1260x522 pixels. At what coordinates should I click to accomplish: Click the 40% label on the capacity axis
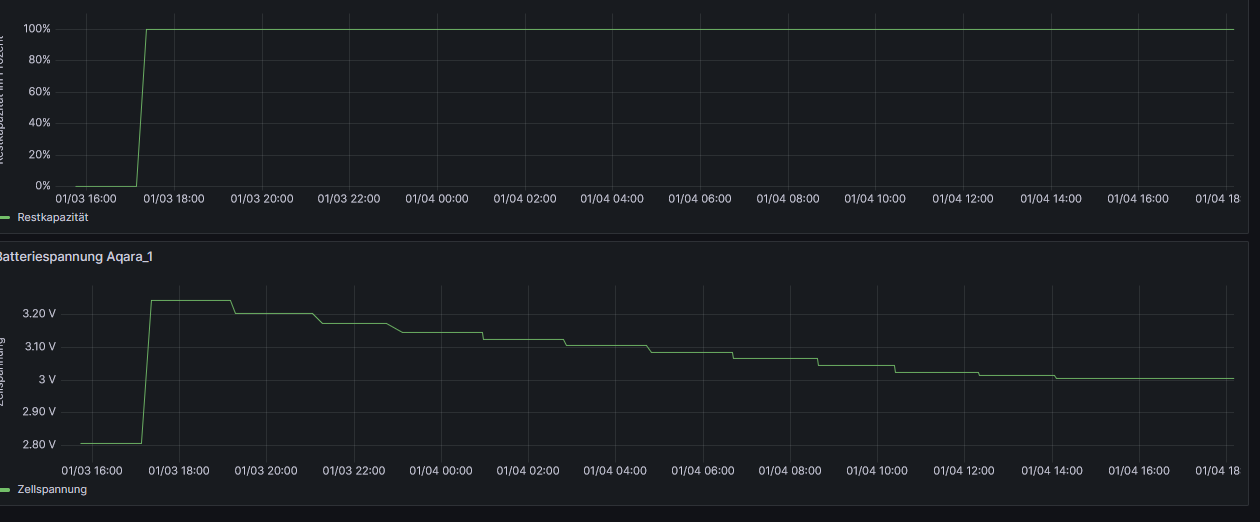[39, 123]
